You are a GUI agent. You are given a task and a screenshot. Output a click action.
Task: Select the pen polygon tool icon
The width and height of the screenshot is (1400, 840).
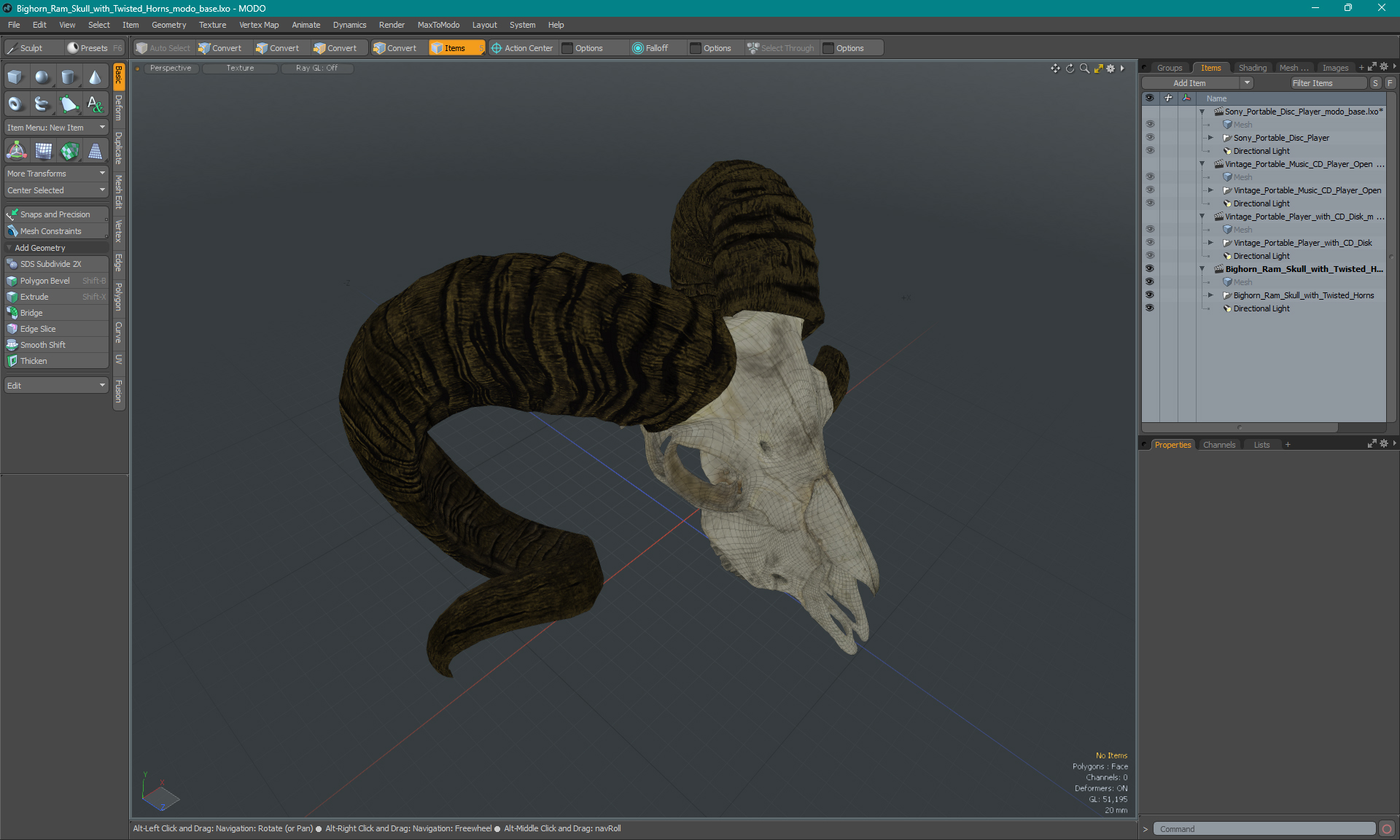(69, 104)
